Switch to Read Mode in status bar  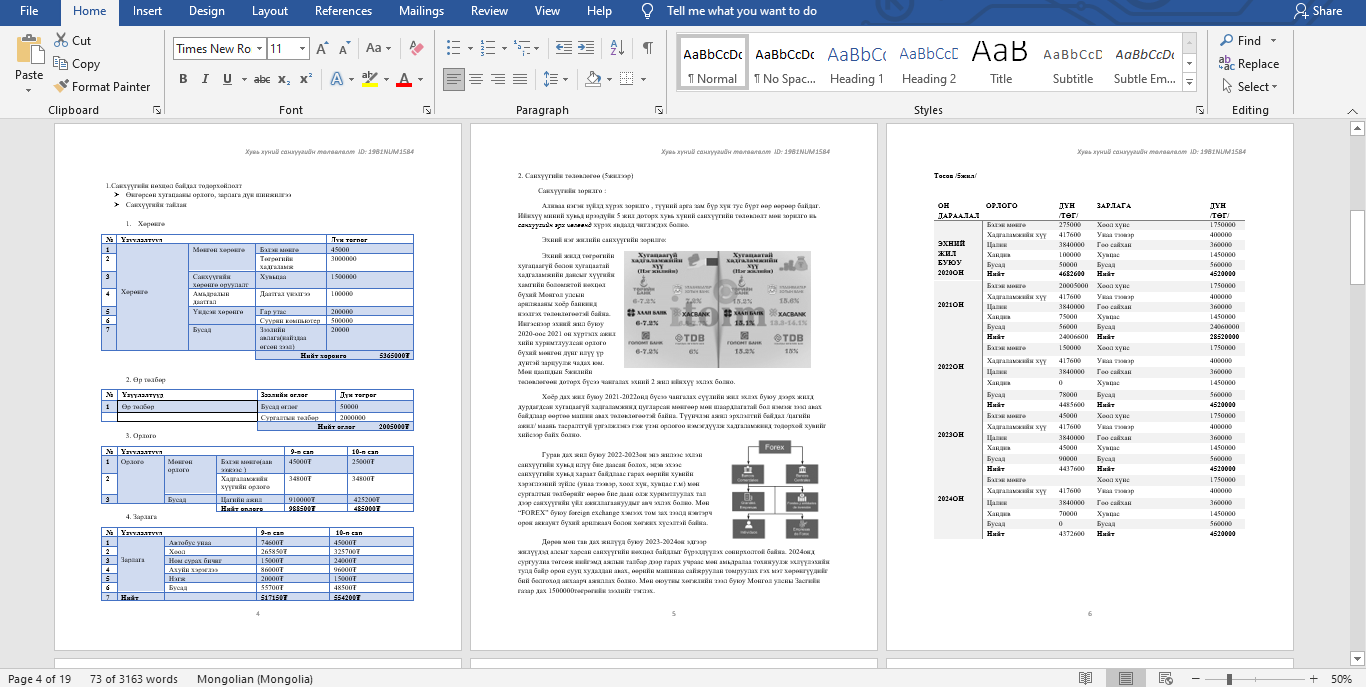tap(1085, 678)
